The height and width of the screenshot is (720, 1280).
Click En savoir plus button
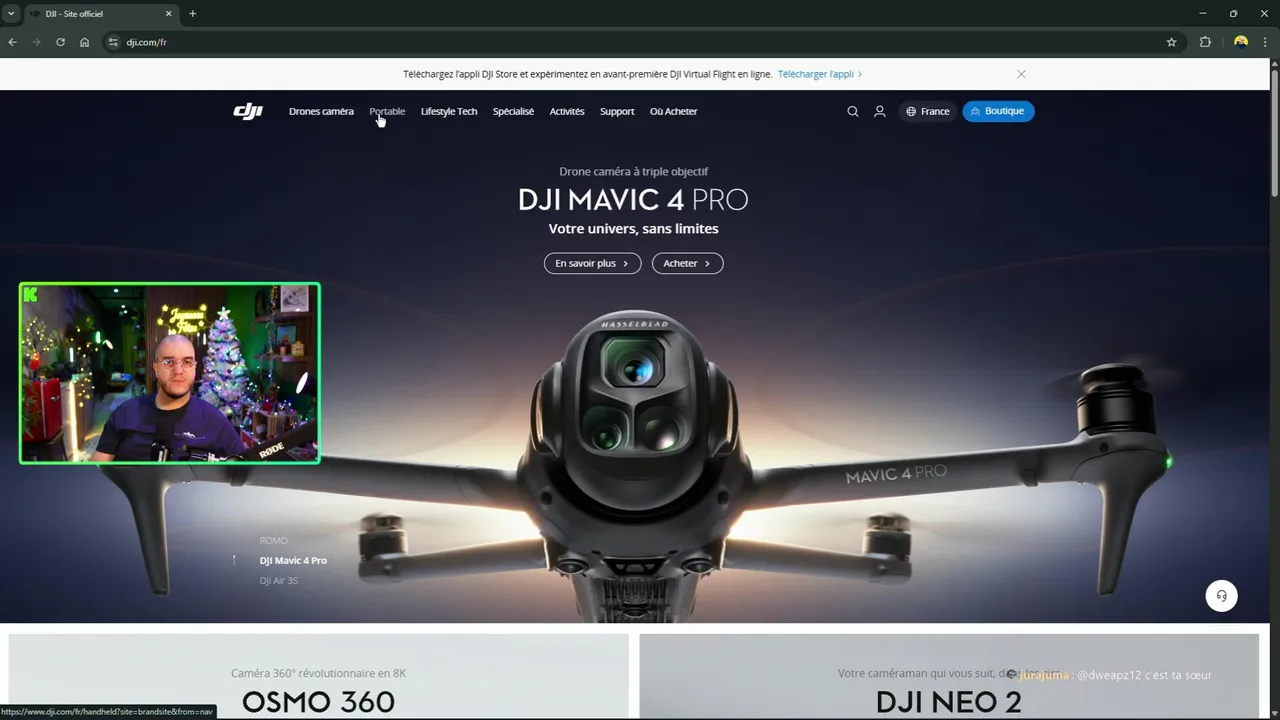(x=592, y=263)
